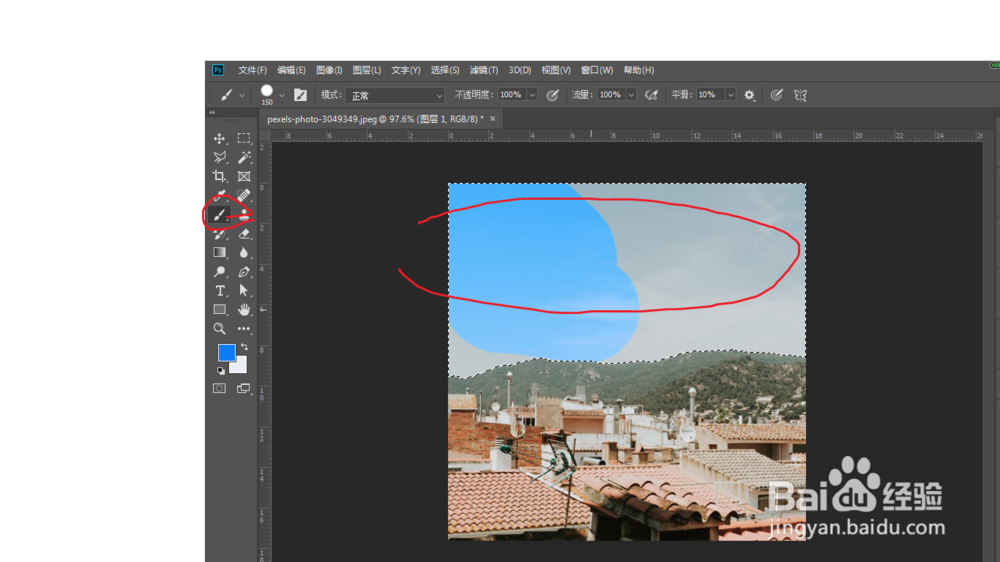Select the Rectangular Marquee tool
Viewport: 1000px width, 562px height.
click(x=244, y=138)
